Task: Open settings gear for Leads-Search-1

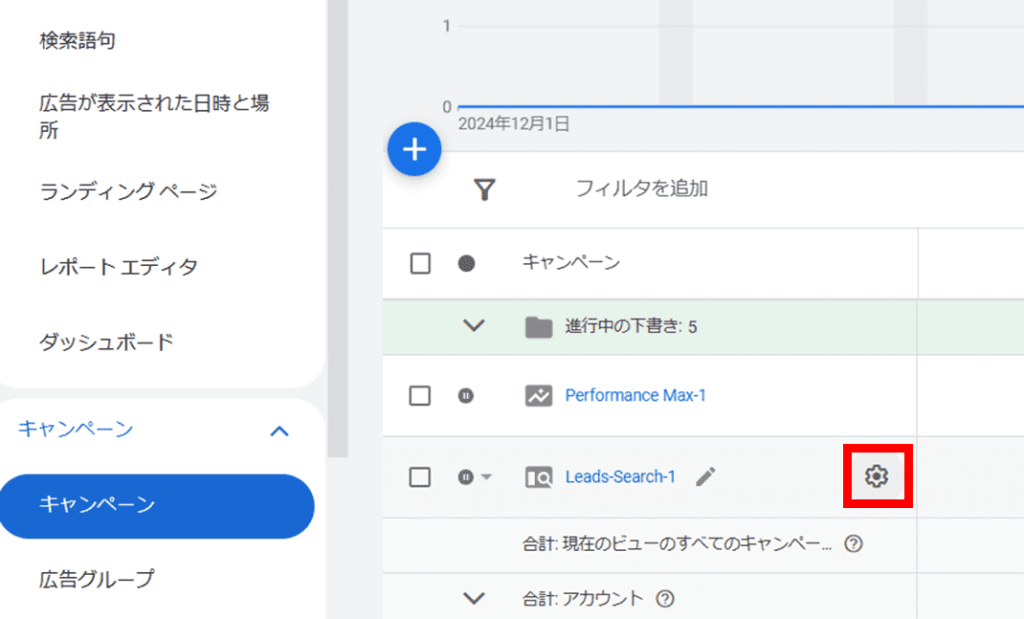Action: click(876, 476)
